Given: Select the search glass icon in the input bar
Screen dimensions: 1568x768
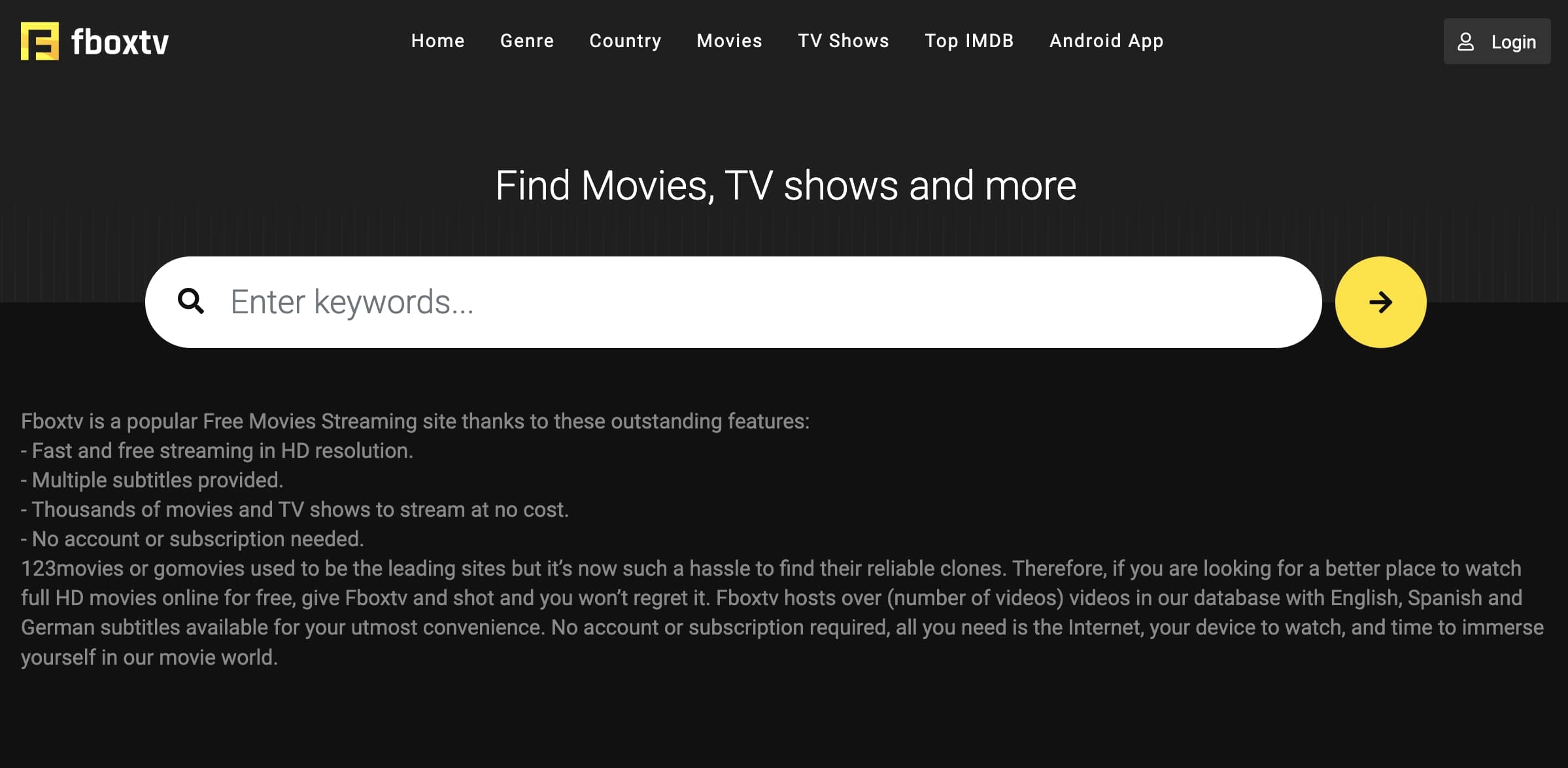Looking at the screenshot, I should (191, 302).
